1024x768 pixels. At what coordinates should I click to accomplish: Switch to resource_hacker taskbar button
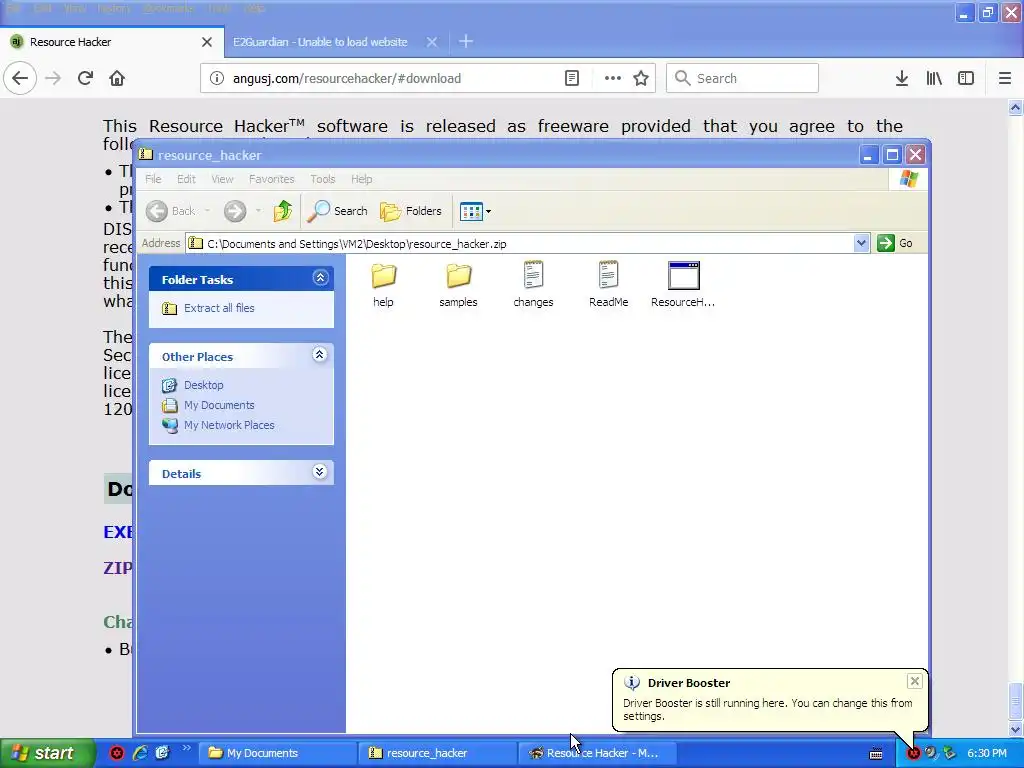pos(436,753)
